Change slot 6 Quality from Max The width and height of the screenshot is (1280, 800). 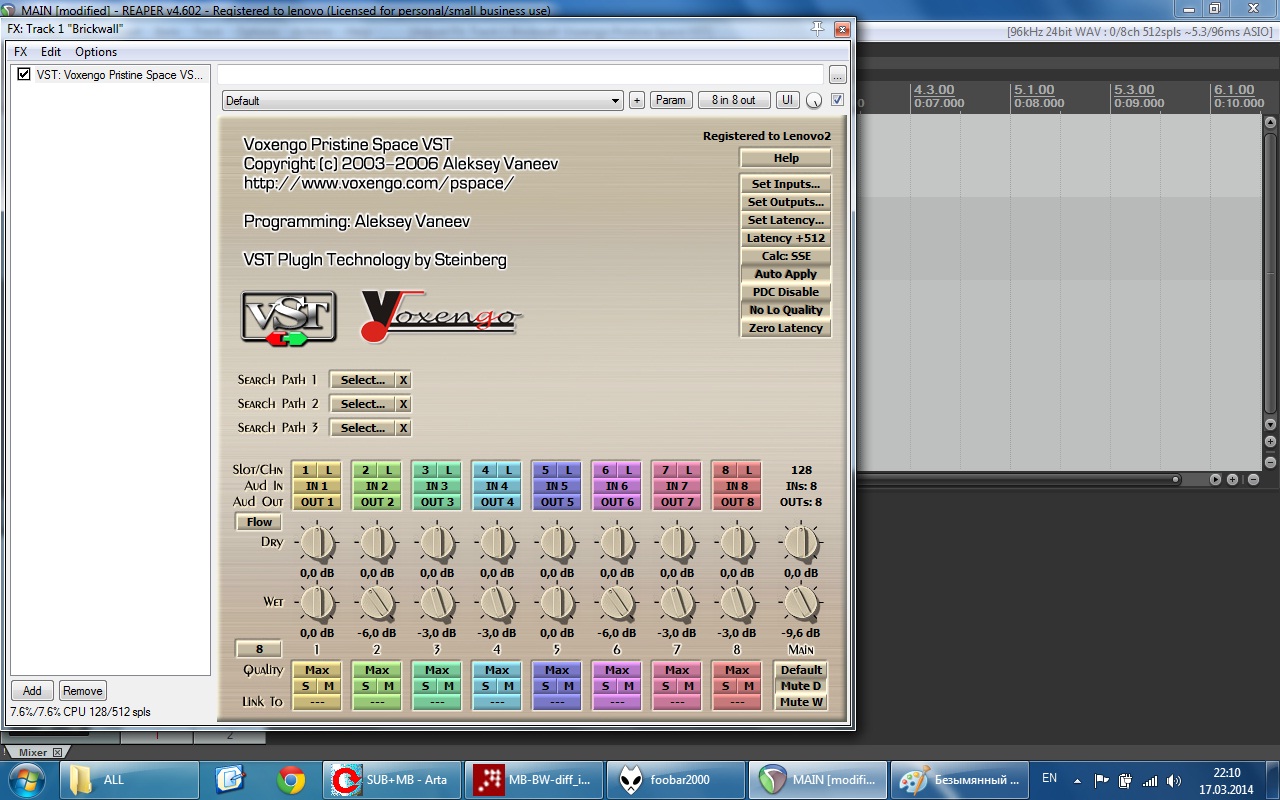click(x=617, y=670)
